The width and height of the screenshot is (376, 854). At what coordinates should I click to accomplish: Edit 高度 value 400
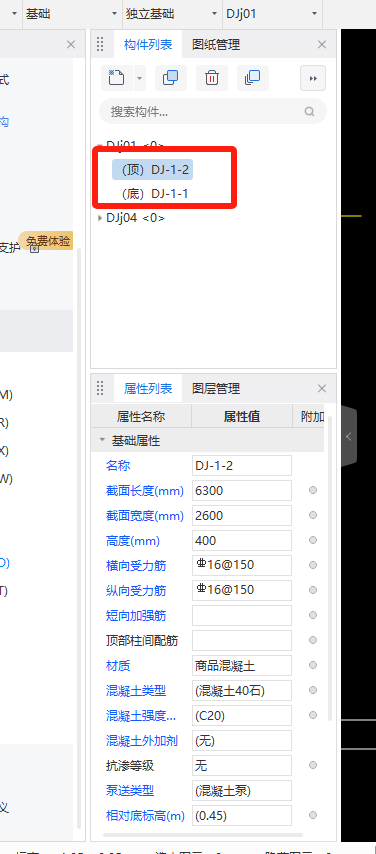click(x=242, y=541)
